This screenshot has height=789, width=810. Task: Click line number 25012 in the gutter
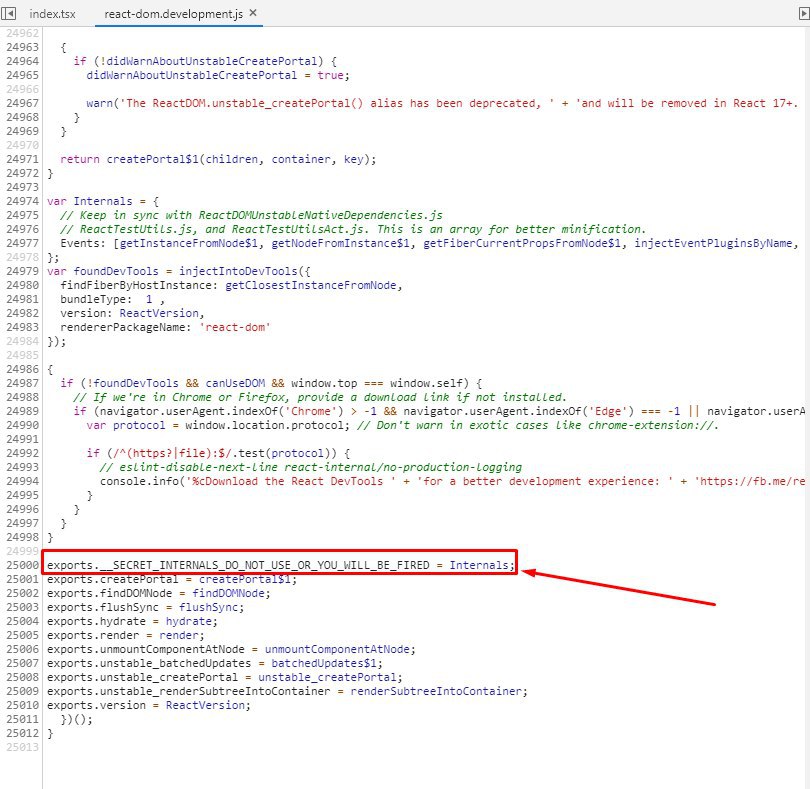click(22, 733)
